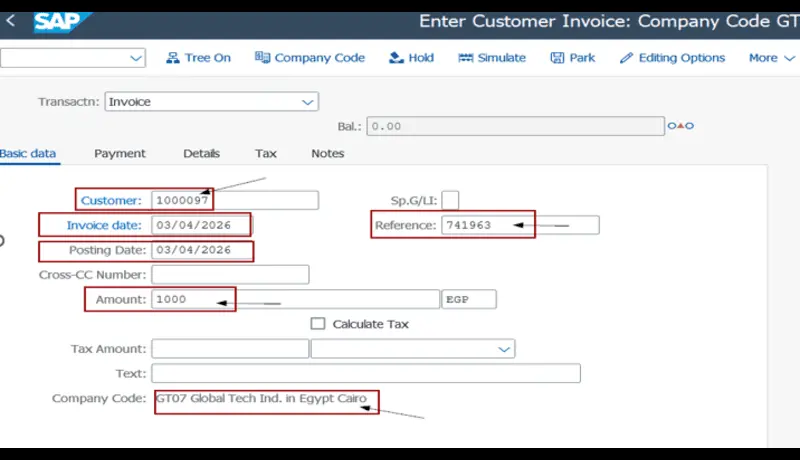Open Editing Options

coord(672,58)
